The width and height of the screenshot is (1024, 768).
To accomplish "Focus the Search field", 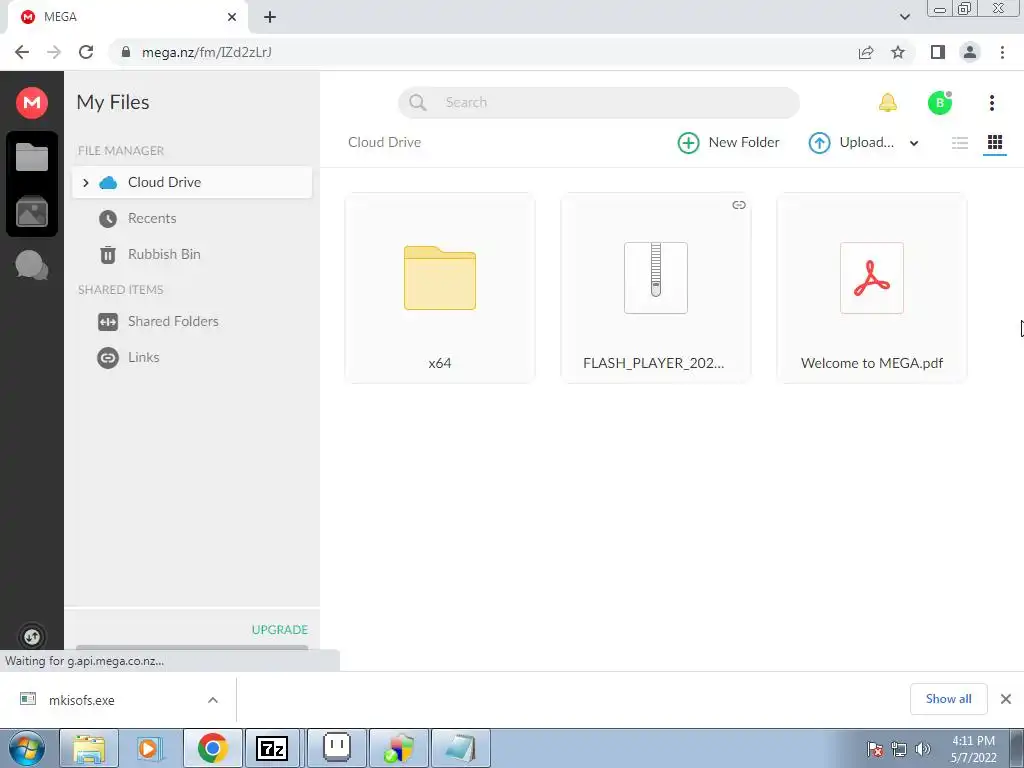I will [x=599, y=103].
